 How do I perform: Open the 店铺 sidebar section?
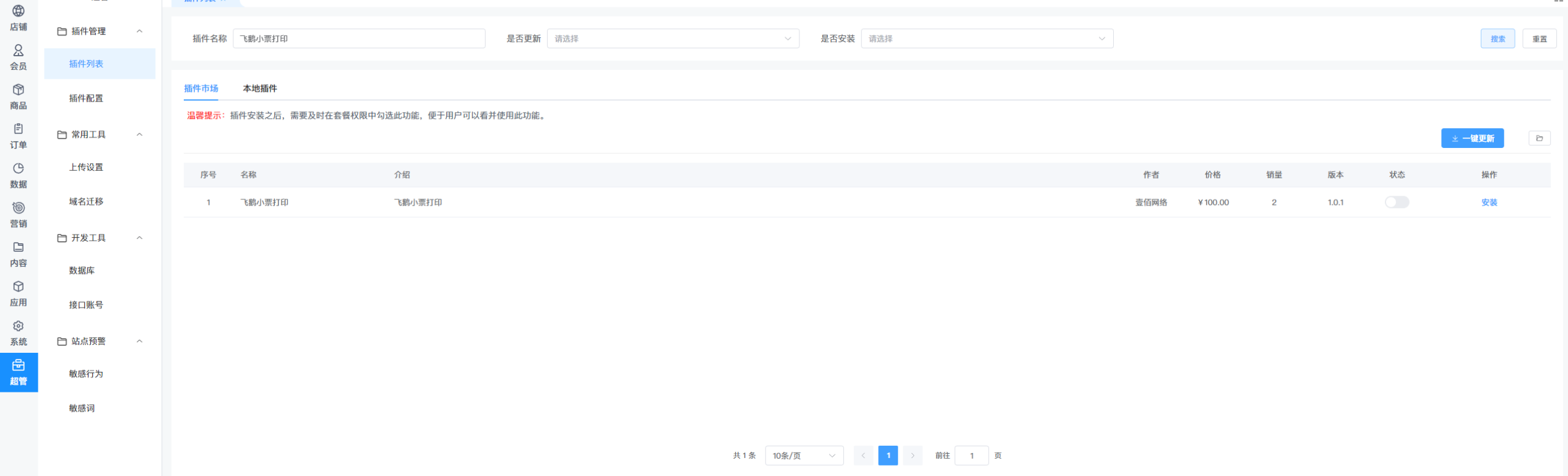19,18
